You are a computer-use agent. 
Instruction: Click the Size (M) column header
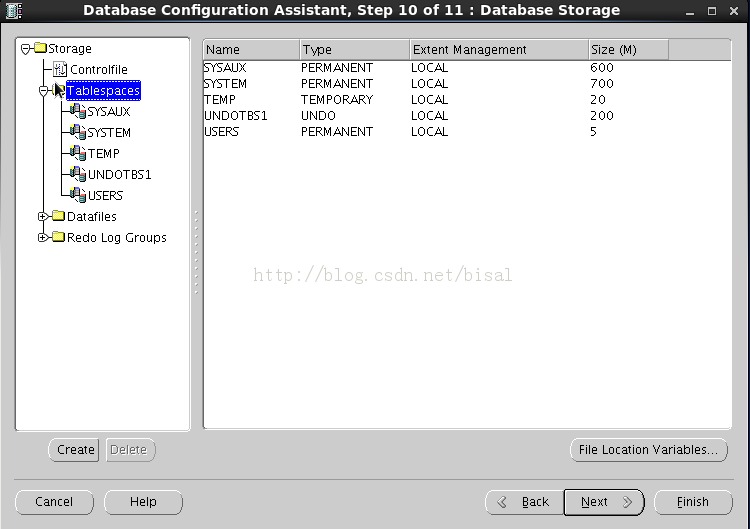tap(628, 50)
